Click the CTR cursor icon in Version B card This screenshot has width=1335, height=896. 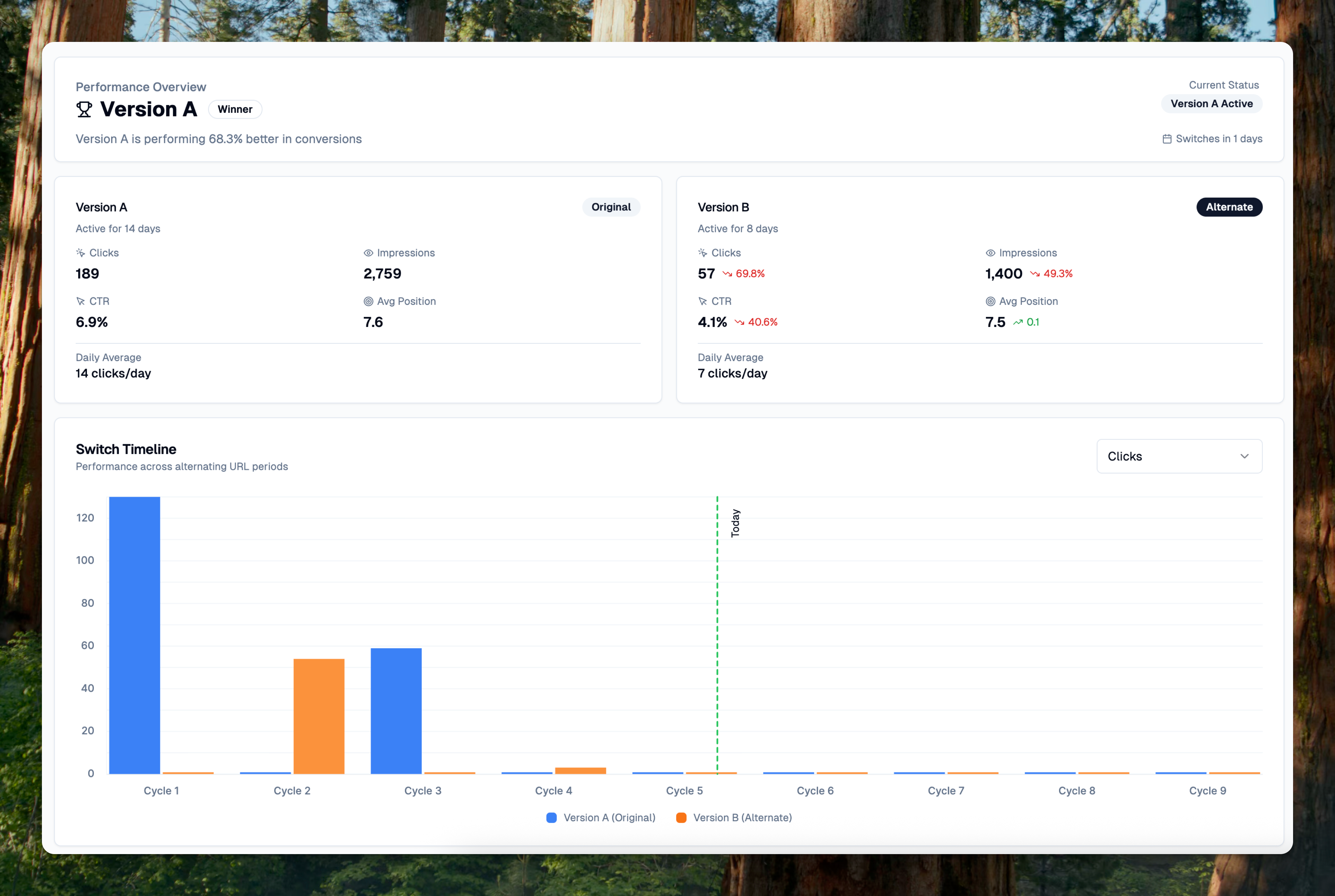(x=703, y=301)
